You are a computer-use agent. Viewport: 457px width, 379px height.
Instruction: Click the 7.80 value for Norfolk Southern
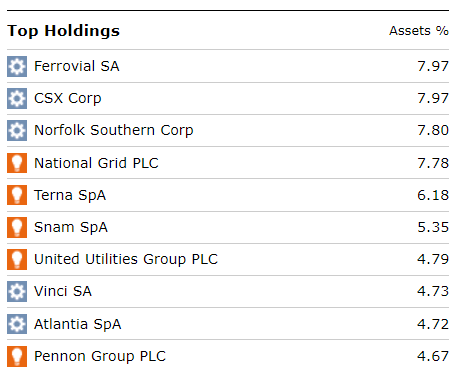(433, 130)
